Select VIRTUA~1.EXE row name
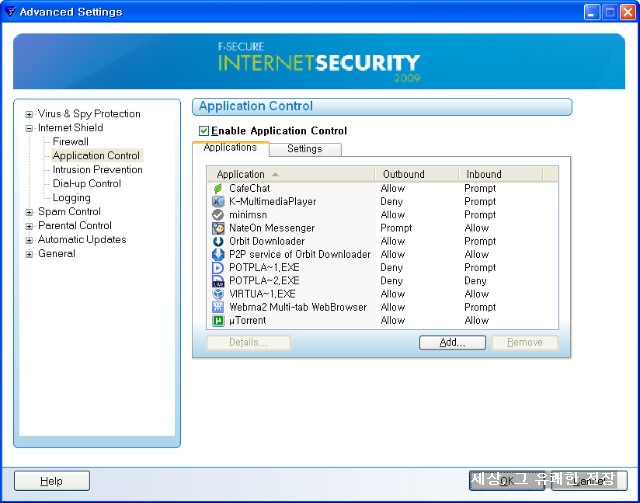640x503 pixels. [x=262, y=294]
